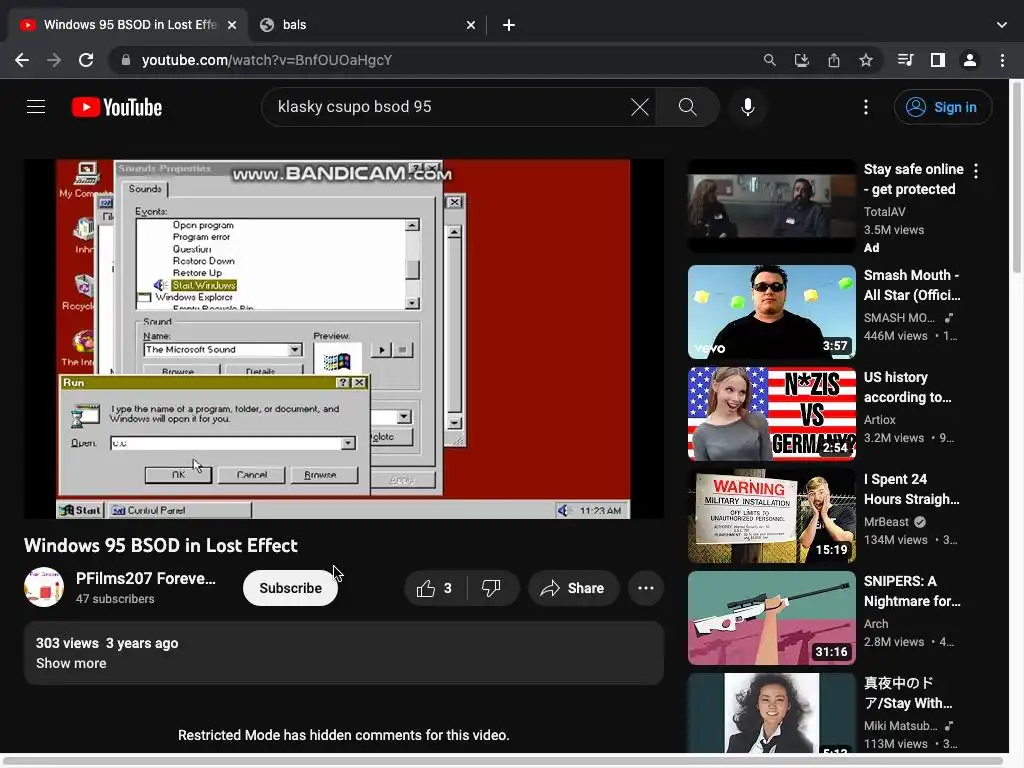1024x768 pixels.
Task: Bookmark this page with the star icon
Action: pos(865,60)
